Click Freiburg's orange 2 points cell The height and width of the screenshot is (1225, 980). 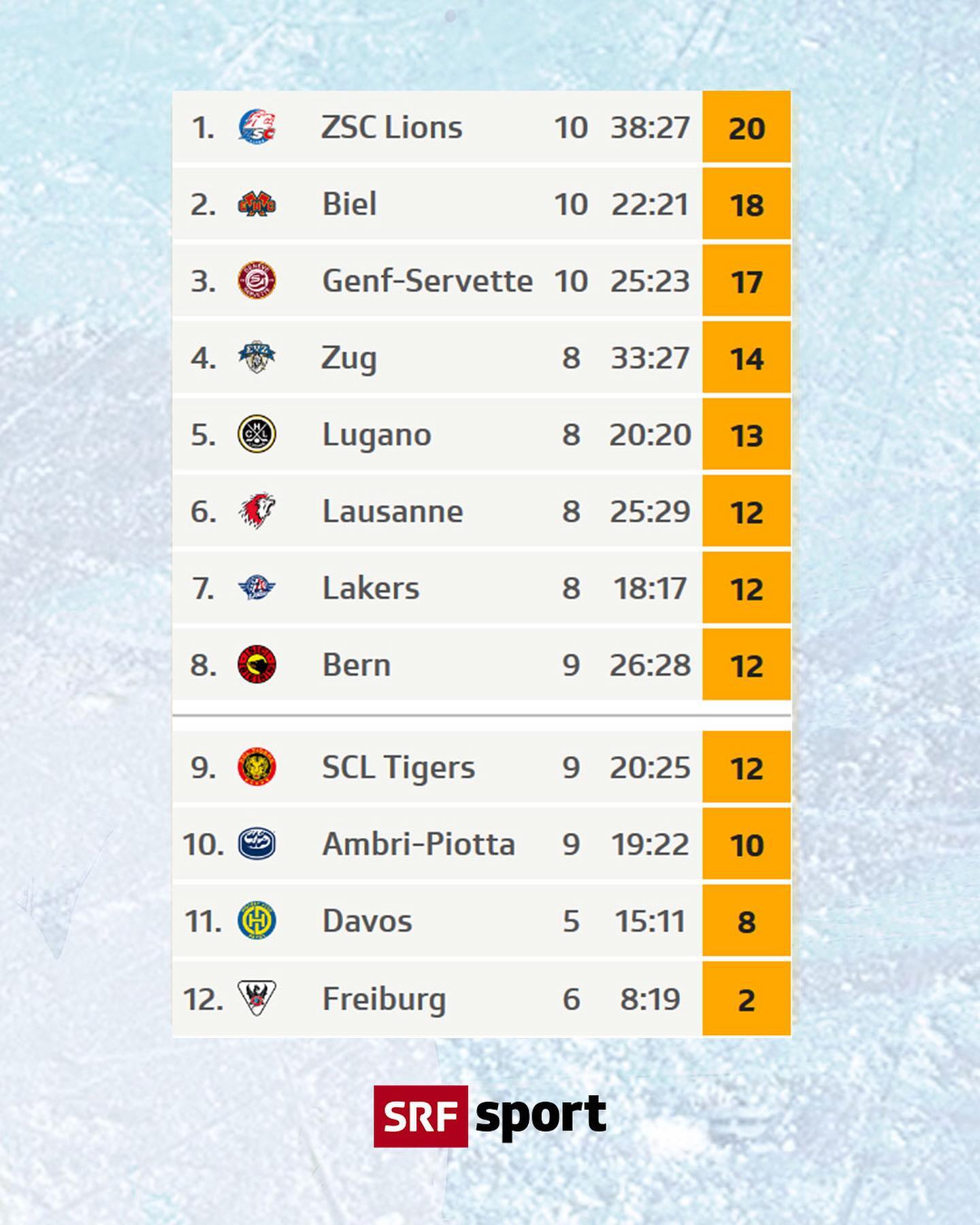(747, 998)
